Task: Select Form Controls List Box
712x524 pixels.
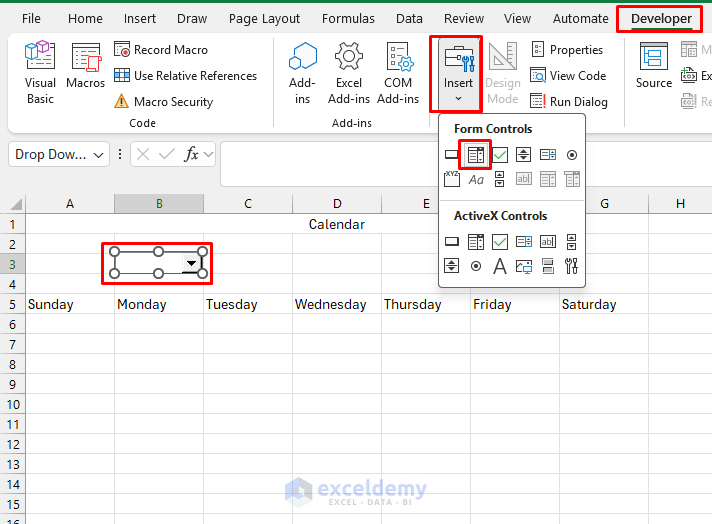Action: click(x=548, y=155)
